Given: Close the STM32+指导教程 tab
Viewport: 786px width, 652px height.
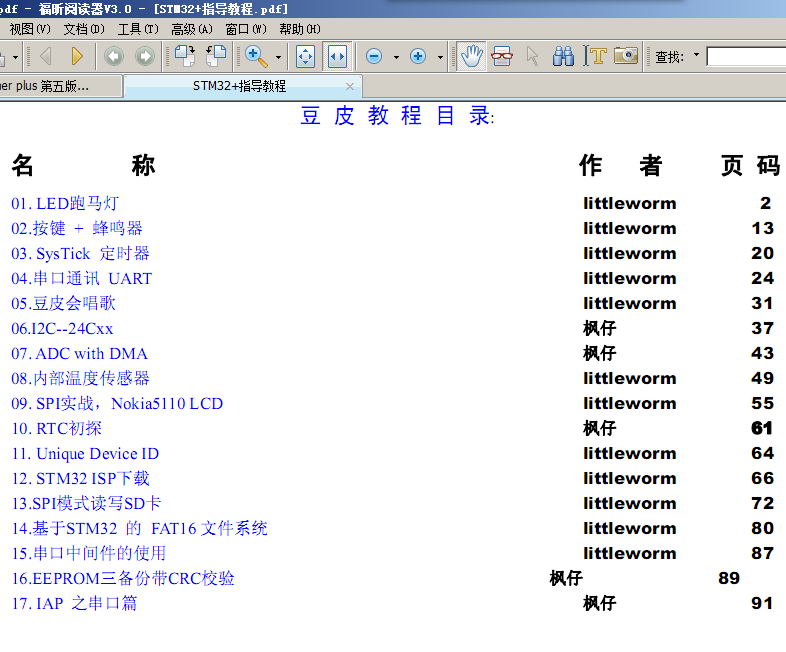Looking at the screenshot, I should [x=350, y=86].
